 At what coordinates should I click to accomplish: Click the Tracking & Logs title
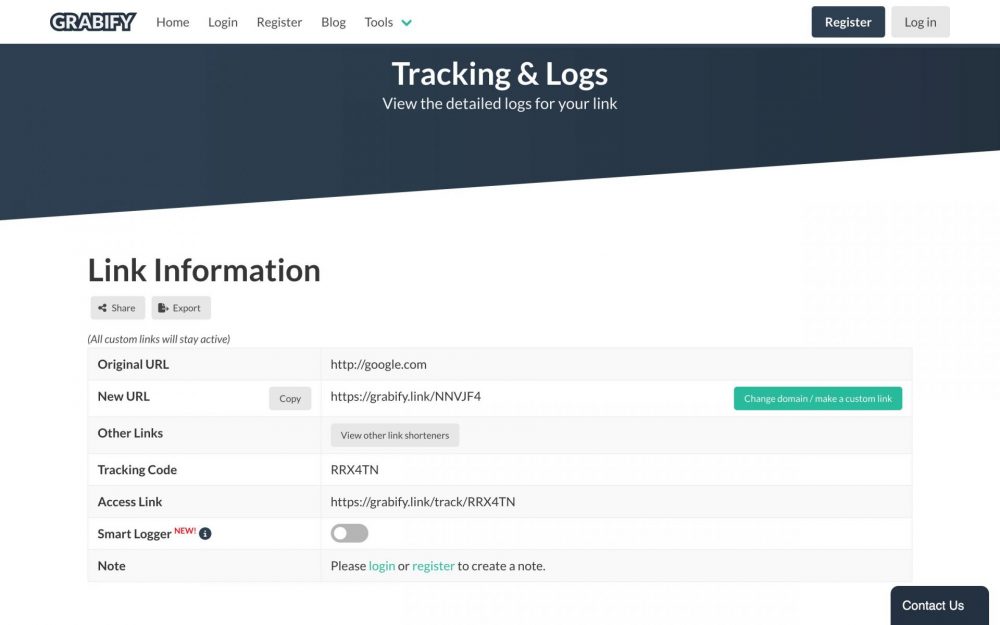point(499,74)
